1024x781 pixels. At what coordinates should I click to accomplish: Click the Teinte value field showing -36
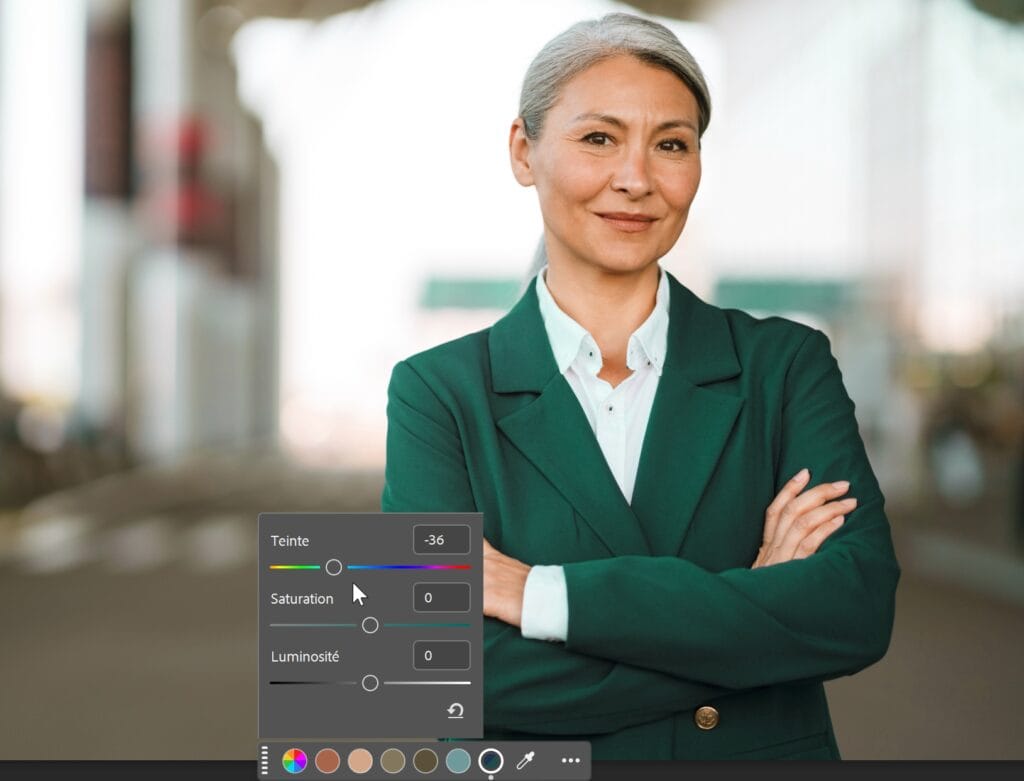[440, 539]
